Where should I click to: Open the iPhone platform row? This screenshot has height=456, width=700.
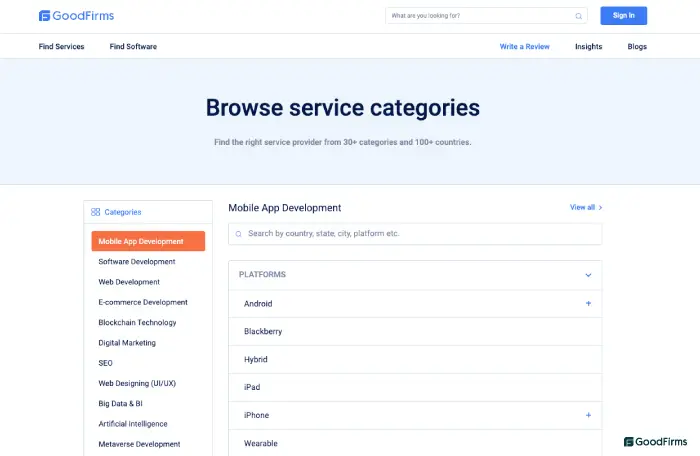pyautogui.click(x=415, y=415)
